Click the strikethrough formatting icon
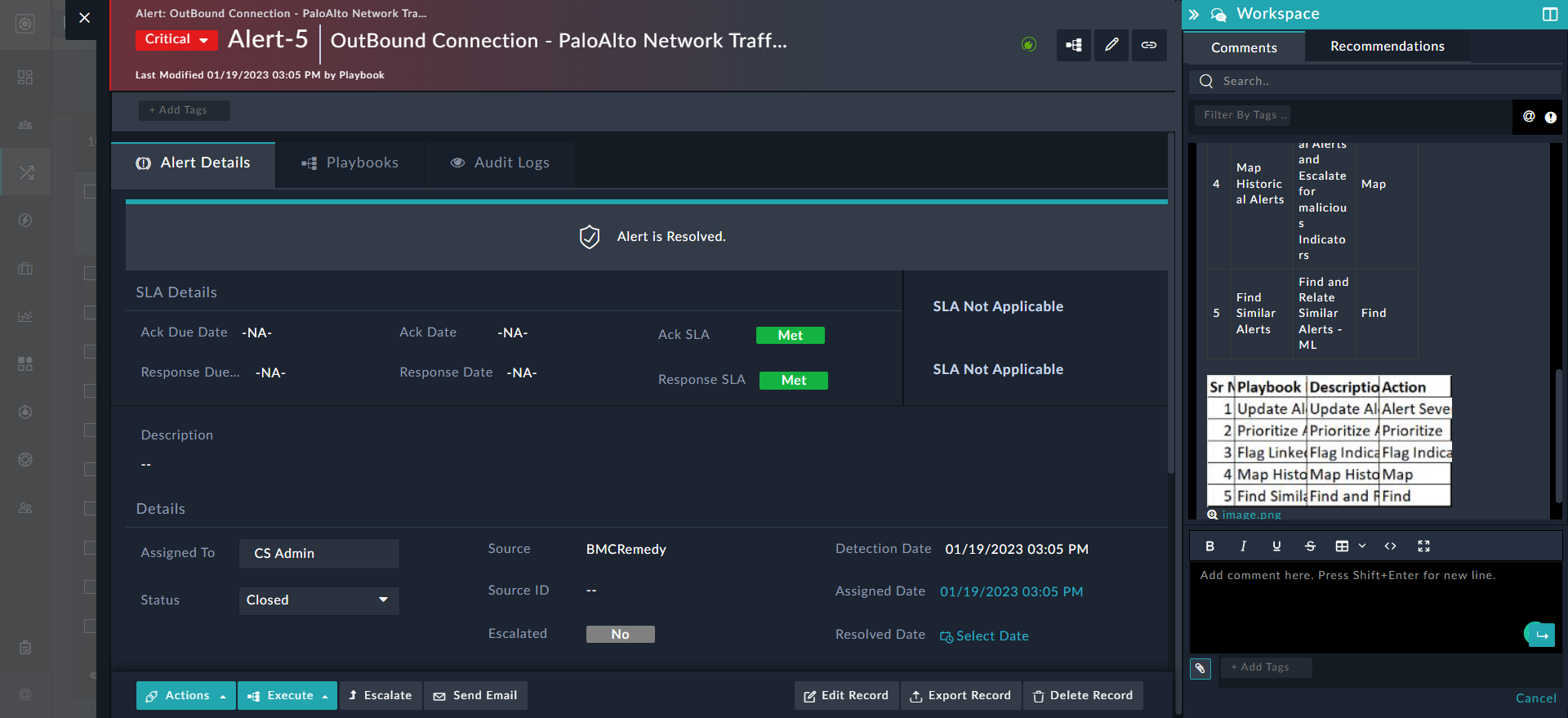The width and height of the screenshot is (1568, 718). tap(1310, 546)
